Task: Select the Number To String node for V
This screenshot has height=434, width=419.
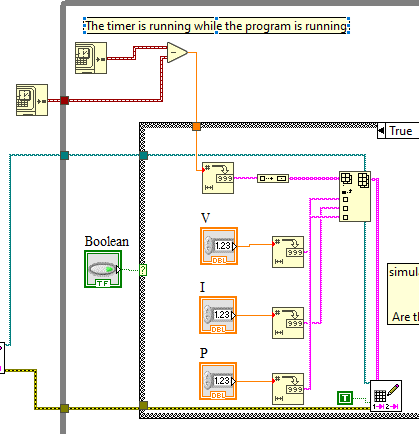Action: coord(288,252)
